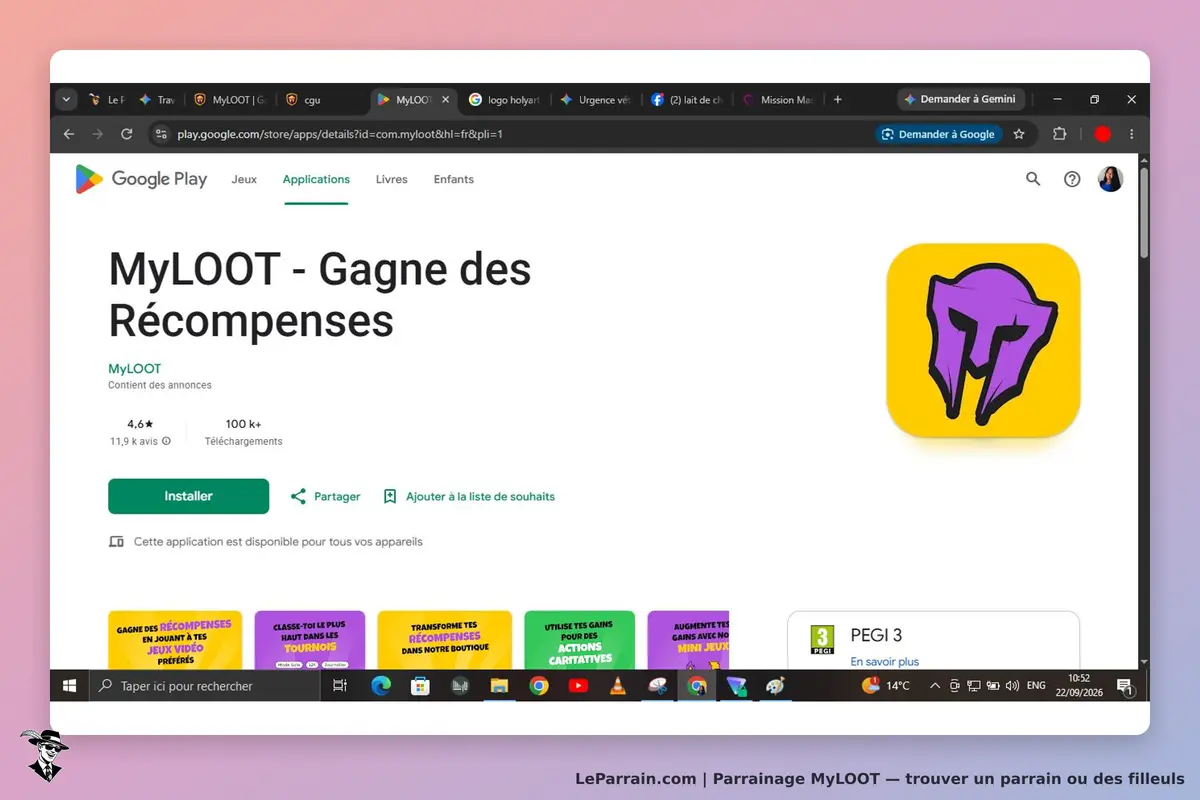Open the Actions caritatives green screenshot

coord(580,640)
